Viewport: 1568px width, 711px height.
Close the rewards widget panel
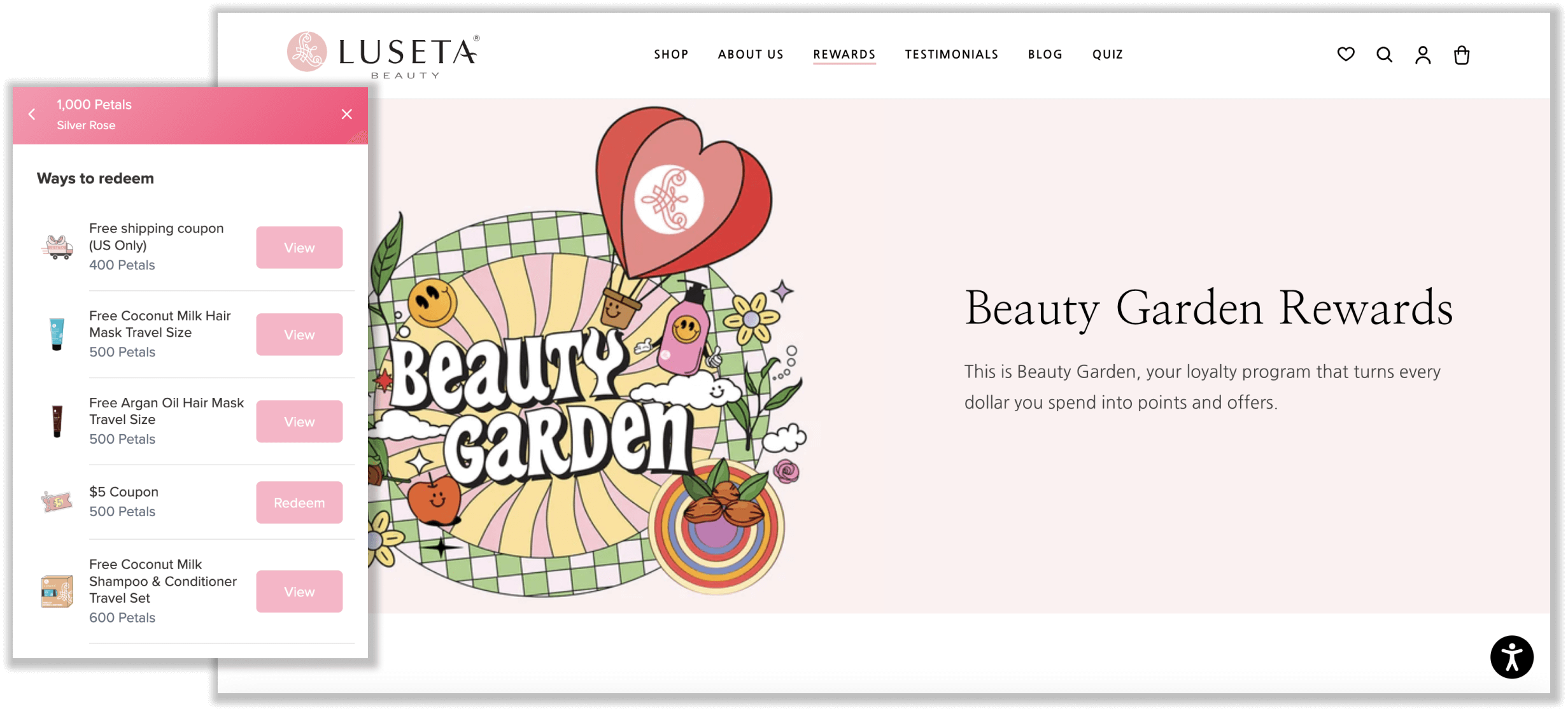coord(346,114)
